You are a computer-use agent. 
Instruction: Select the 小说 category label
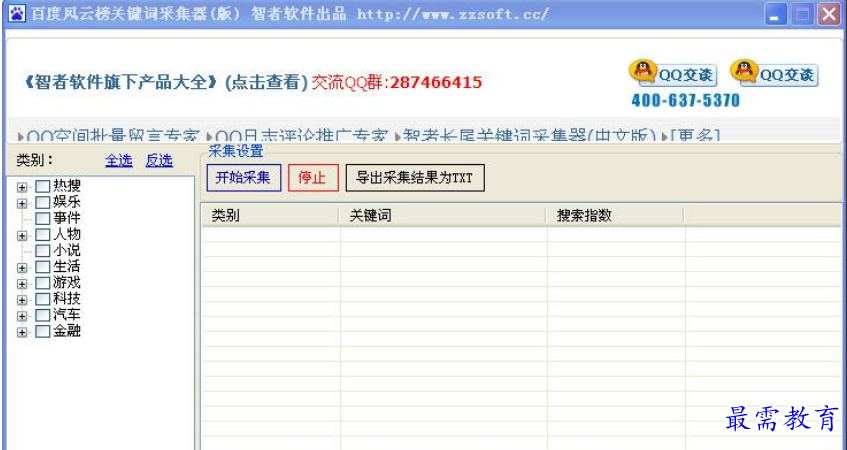(x=67, y=251)
